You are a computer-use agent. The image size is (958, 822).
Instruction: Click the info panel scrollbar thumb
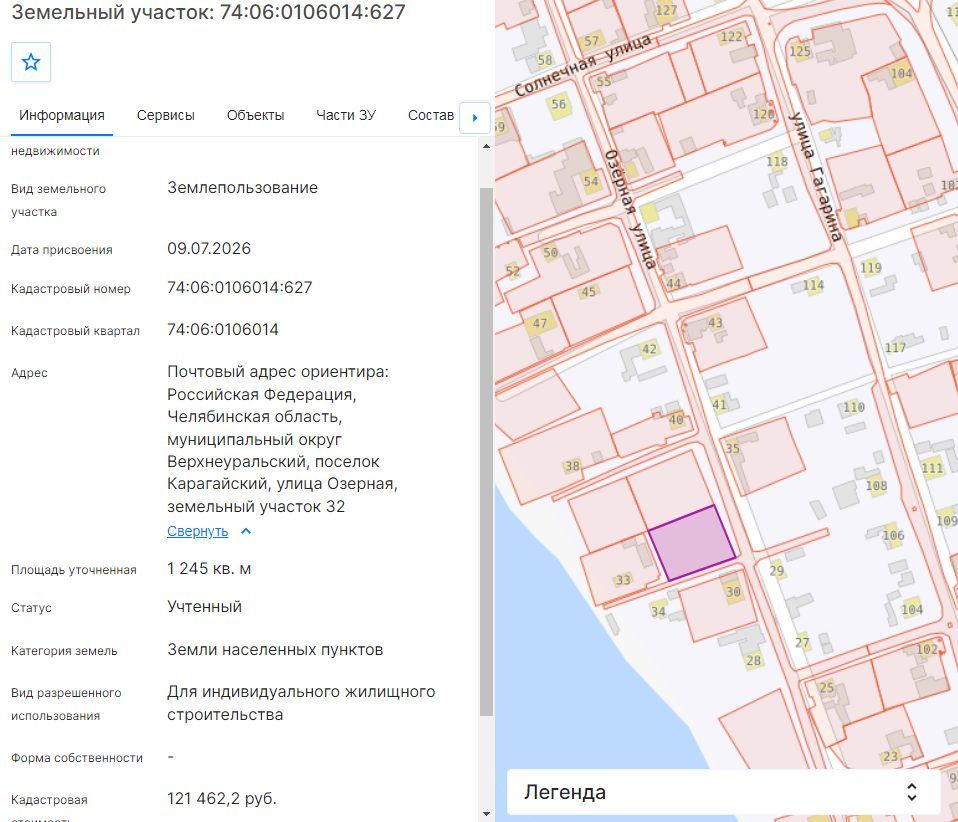pyautogui.click(x=486, y=452)
